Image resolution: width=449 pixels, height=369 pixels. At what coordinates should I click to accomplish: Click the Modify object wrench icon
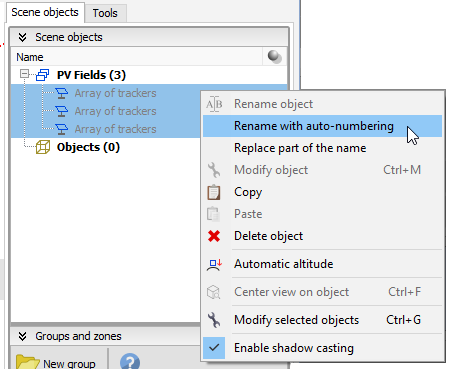click(x=214, y=170)
